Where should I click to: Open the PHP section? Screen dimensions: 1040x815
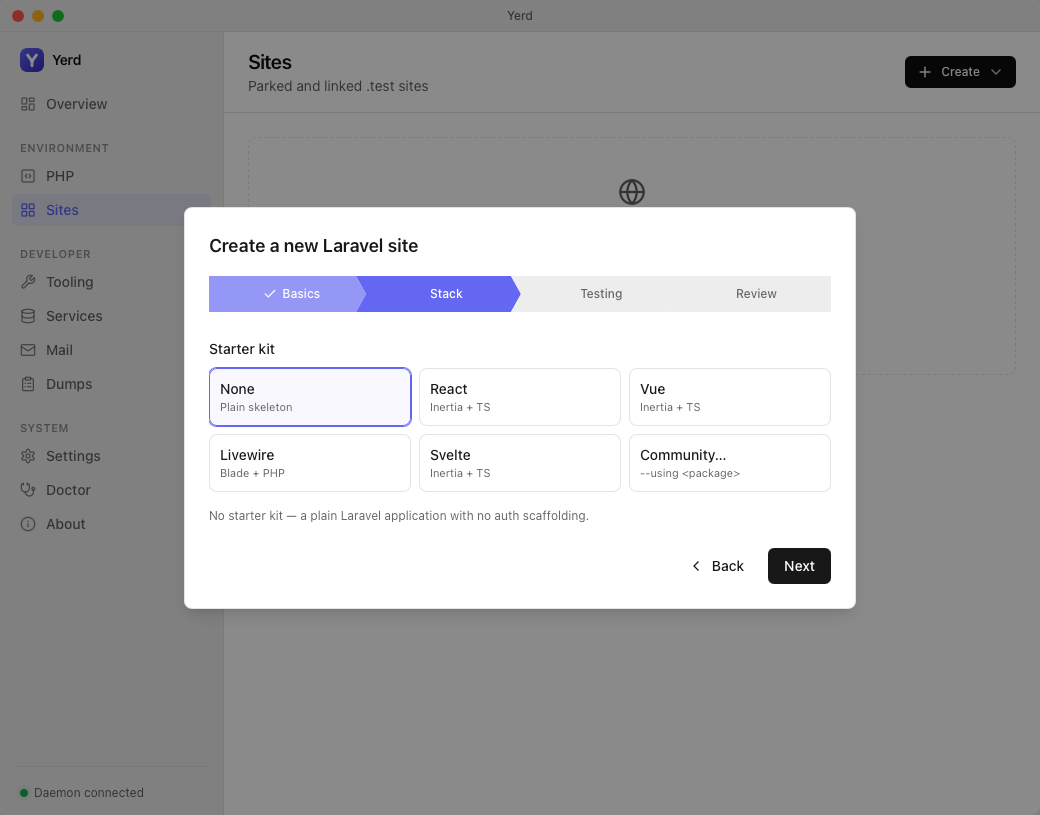111,176
